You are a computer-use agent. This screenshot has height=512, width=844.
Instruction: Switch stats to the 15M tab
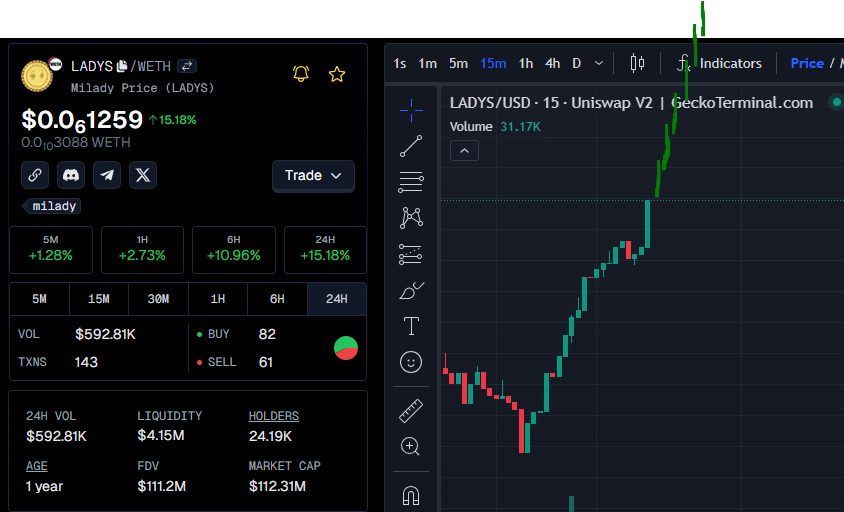pyautogui.click(x=99, y=299)
